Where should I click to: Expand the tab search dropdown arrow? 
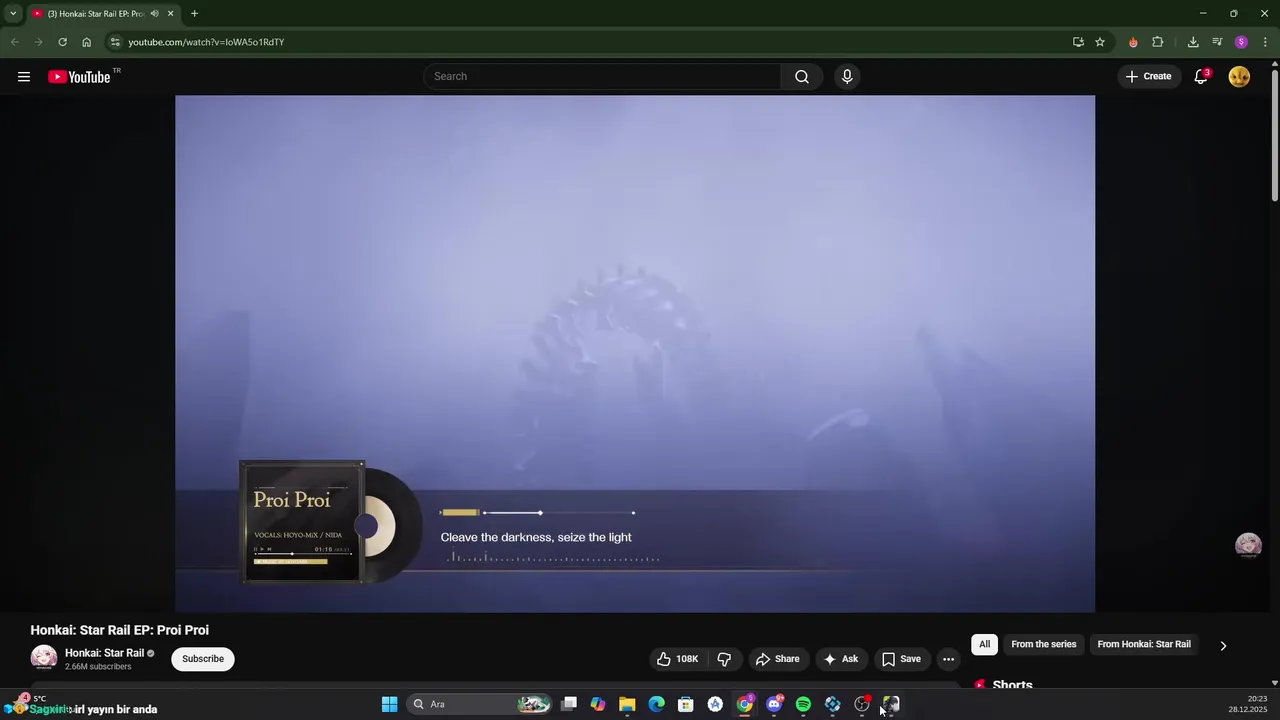pos(13,14)
